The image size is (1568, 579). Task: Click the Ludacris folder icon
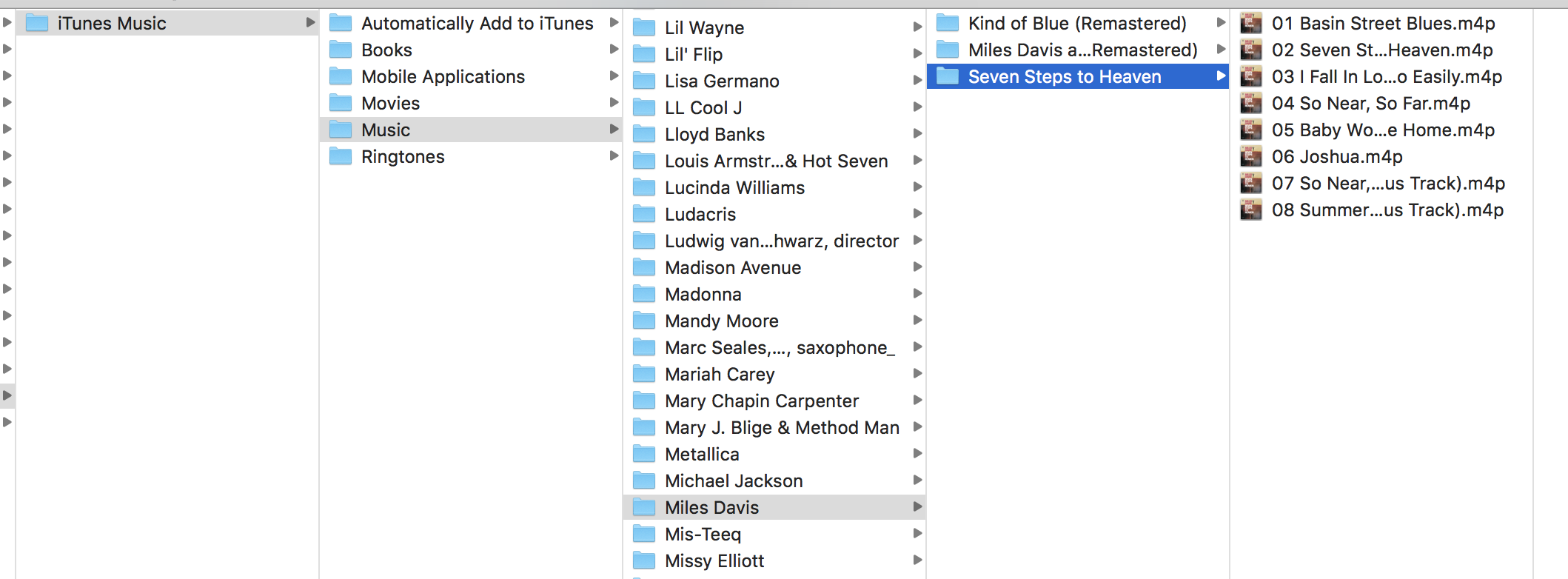644,214
